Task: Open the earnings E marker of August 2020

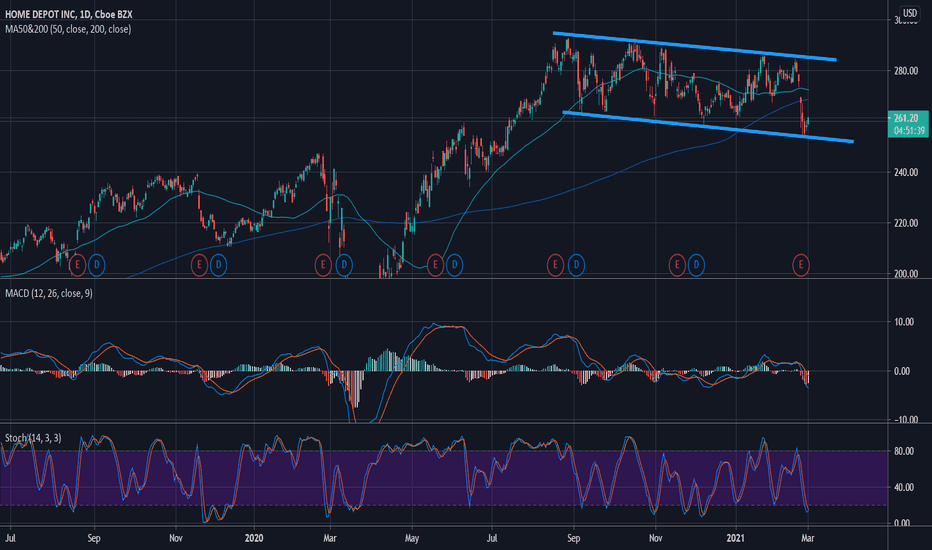Action: [555, 265]
